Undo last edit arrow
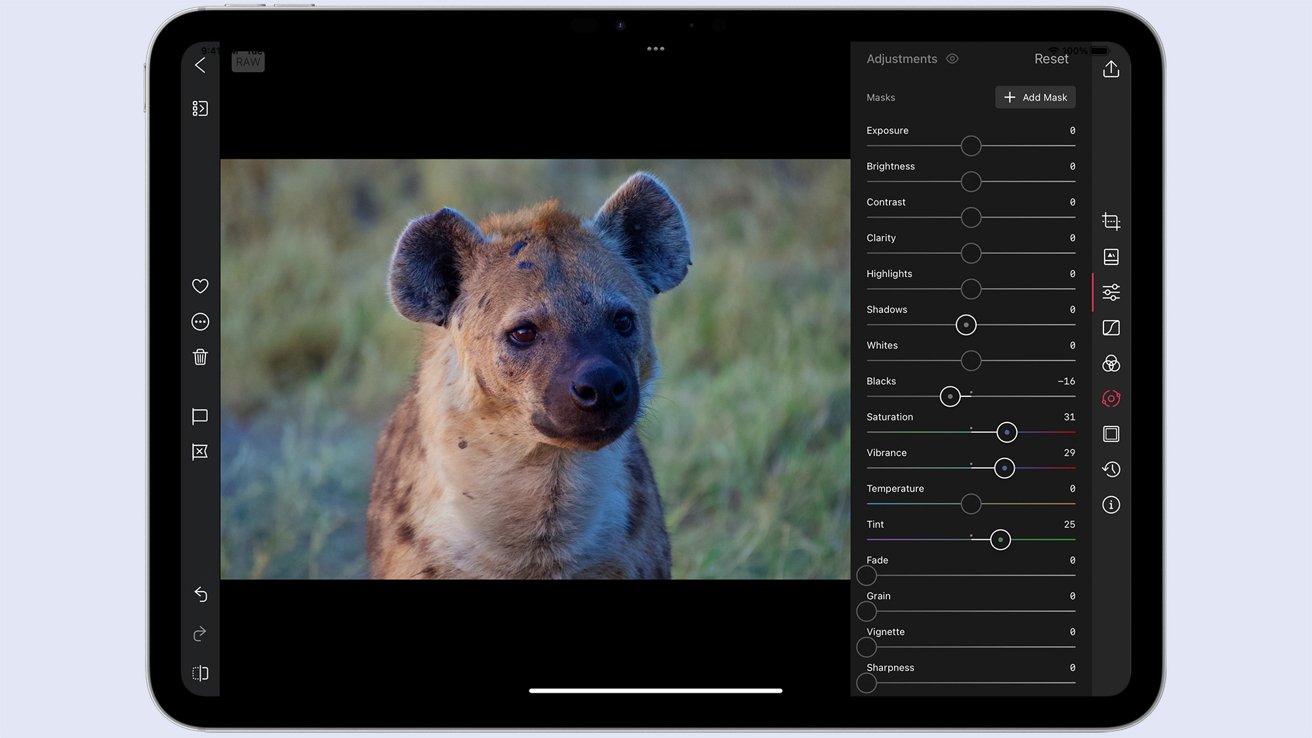This screenshot has height=738, width=1312. (x=200, y=594)
